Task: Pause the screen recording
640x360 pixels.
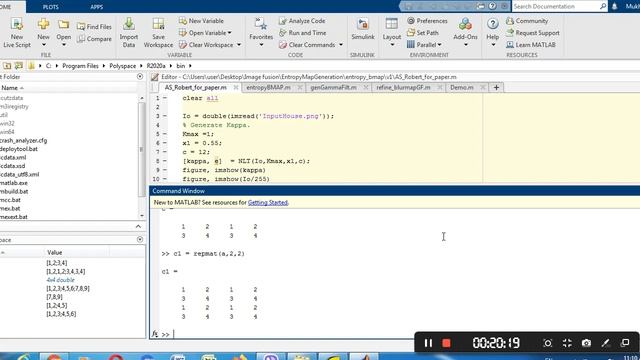Action: 428,343
